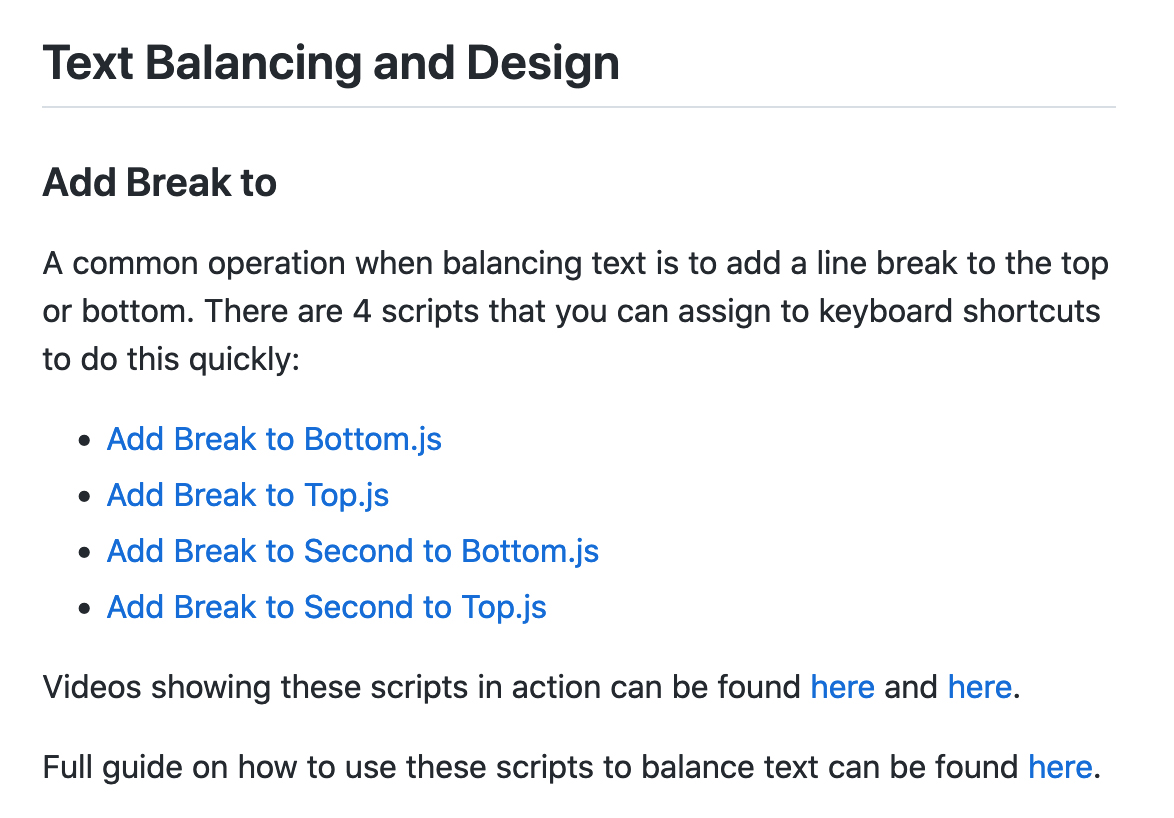Open the full guide "here" link

tap(1060, 767)
